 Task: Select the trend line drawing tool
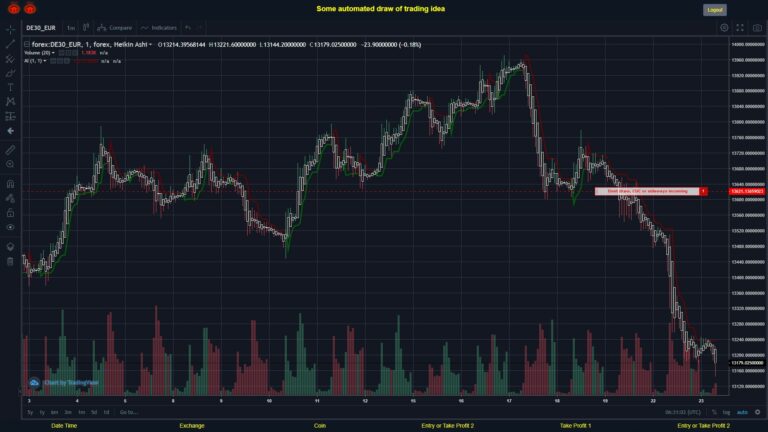[x=10, y=45]
